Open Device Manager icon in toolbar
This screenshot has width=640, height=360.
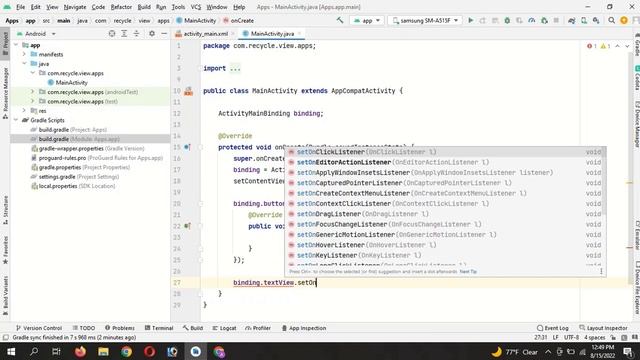click(584, 20)
